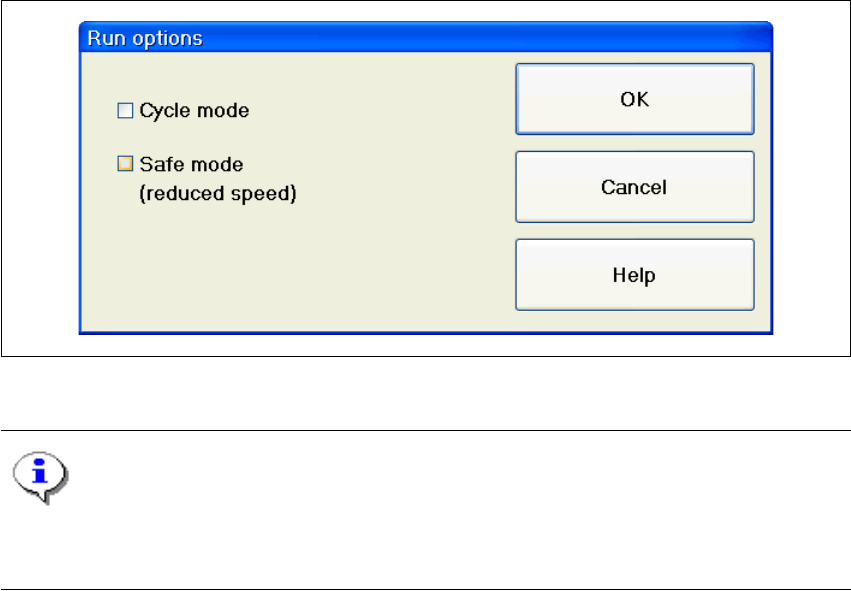The image size is (851, 591).
Task: Click the blue info speech-bubble icon
Action: pos(40,473)
